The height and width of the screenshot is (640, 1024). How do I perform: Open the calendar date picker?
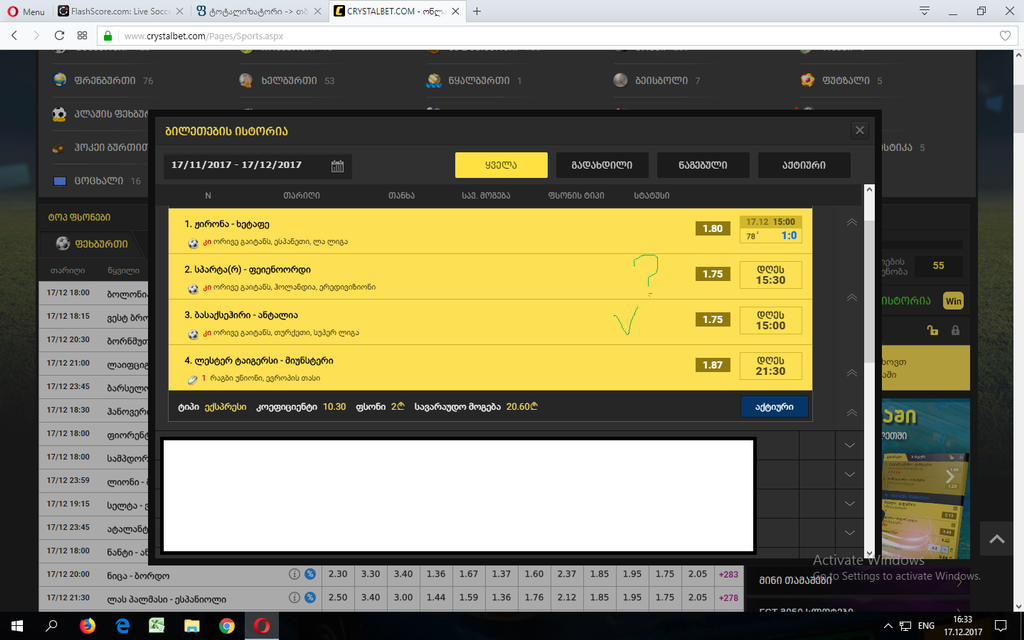click(337, 166)
